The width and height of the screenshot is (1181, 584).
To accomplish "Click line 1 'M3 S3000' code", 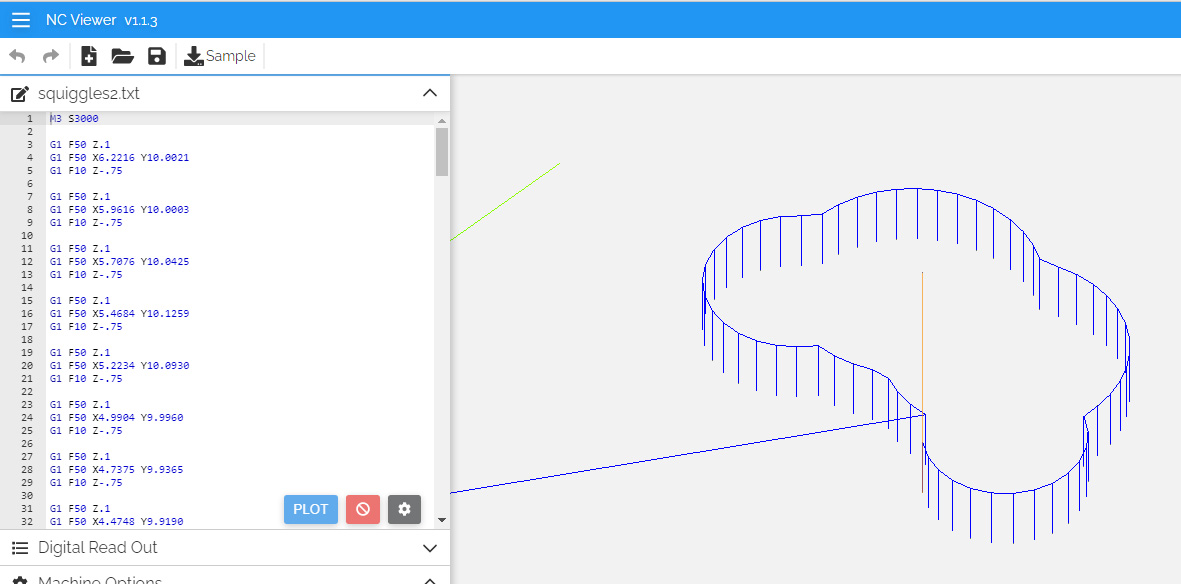I will click(x=74, y=118).
